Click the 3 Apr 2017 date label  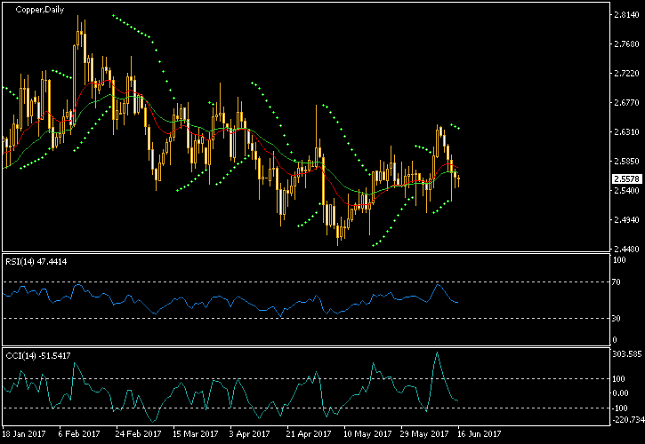pos(250,434)
